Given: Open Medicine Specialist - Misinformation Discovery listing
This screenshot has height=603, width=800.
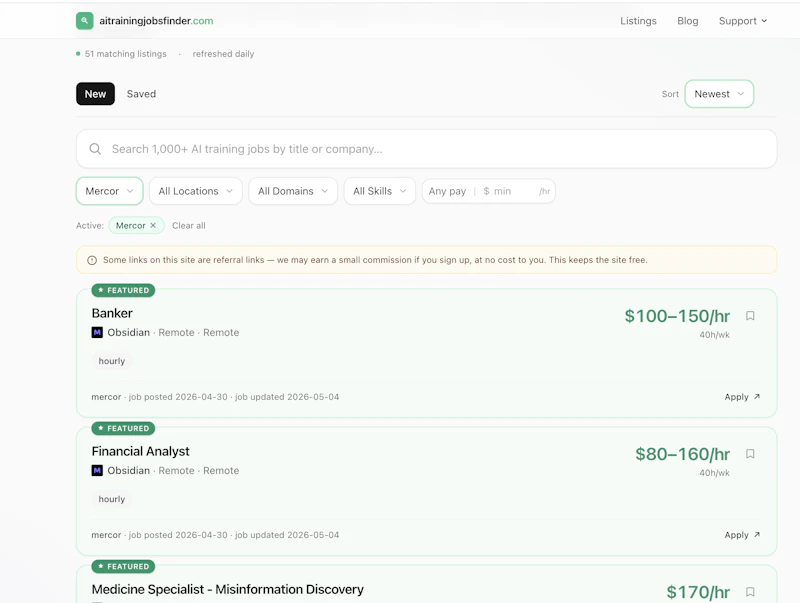Looking at the screenshot, I should pyautogui.click(x=228, y=589).
